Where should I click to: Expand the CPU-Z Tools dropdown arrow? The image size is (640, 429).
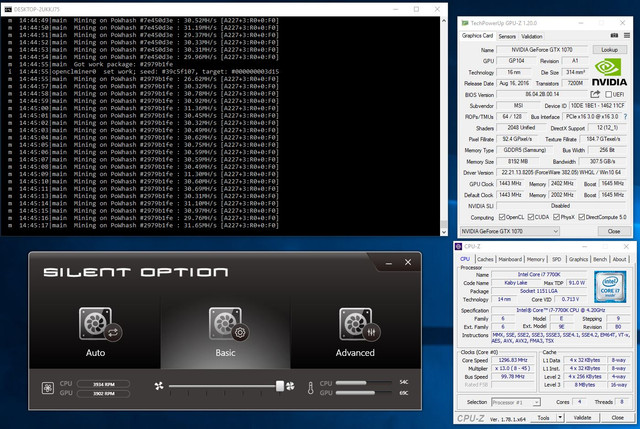point(560,418)
